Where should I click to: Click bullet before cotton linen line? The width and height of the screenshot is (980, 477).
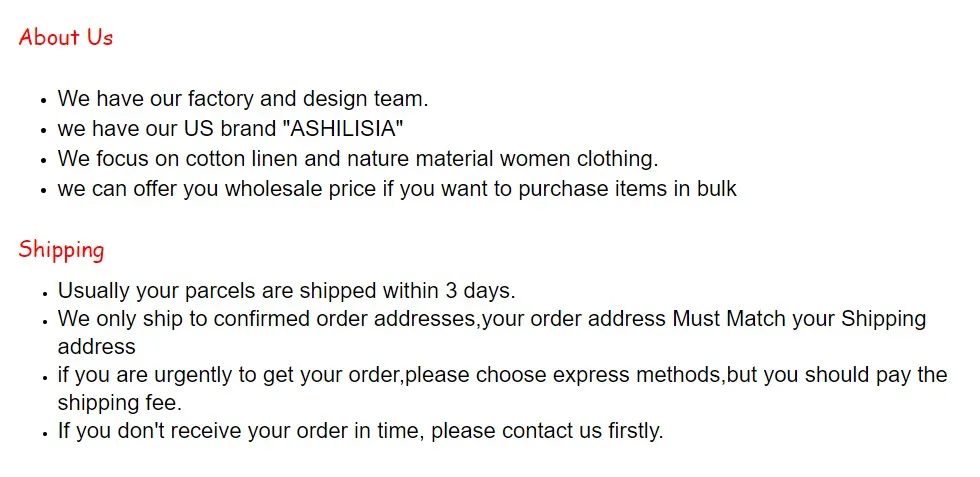click(x=44, y=162)
